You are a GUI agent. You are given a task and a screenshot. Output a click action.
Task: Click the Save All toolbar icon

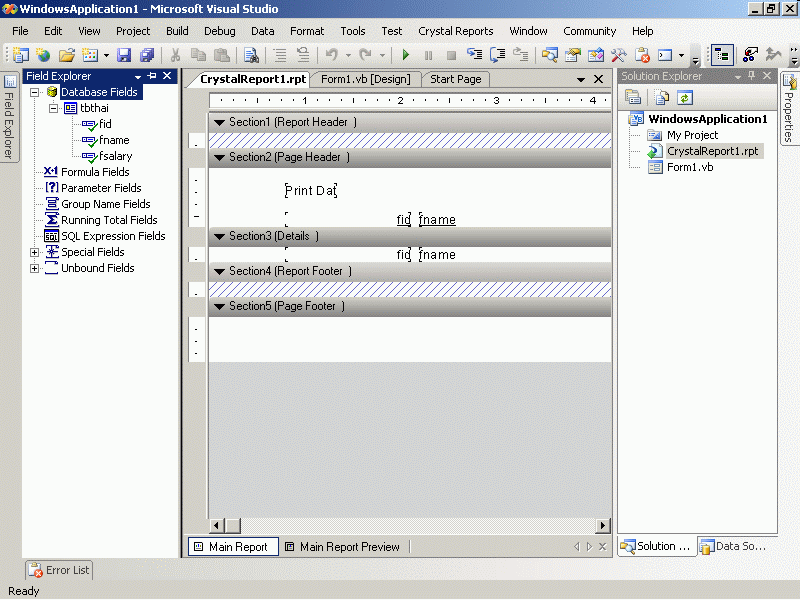click(147, 55)
